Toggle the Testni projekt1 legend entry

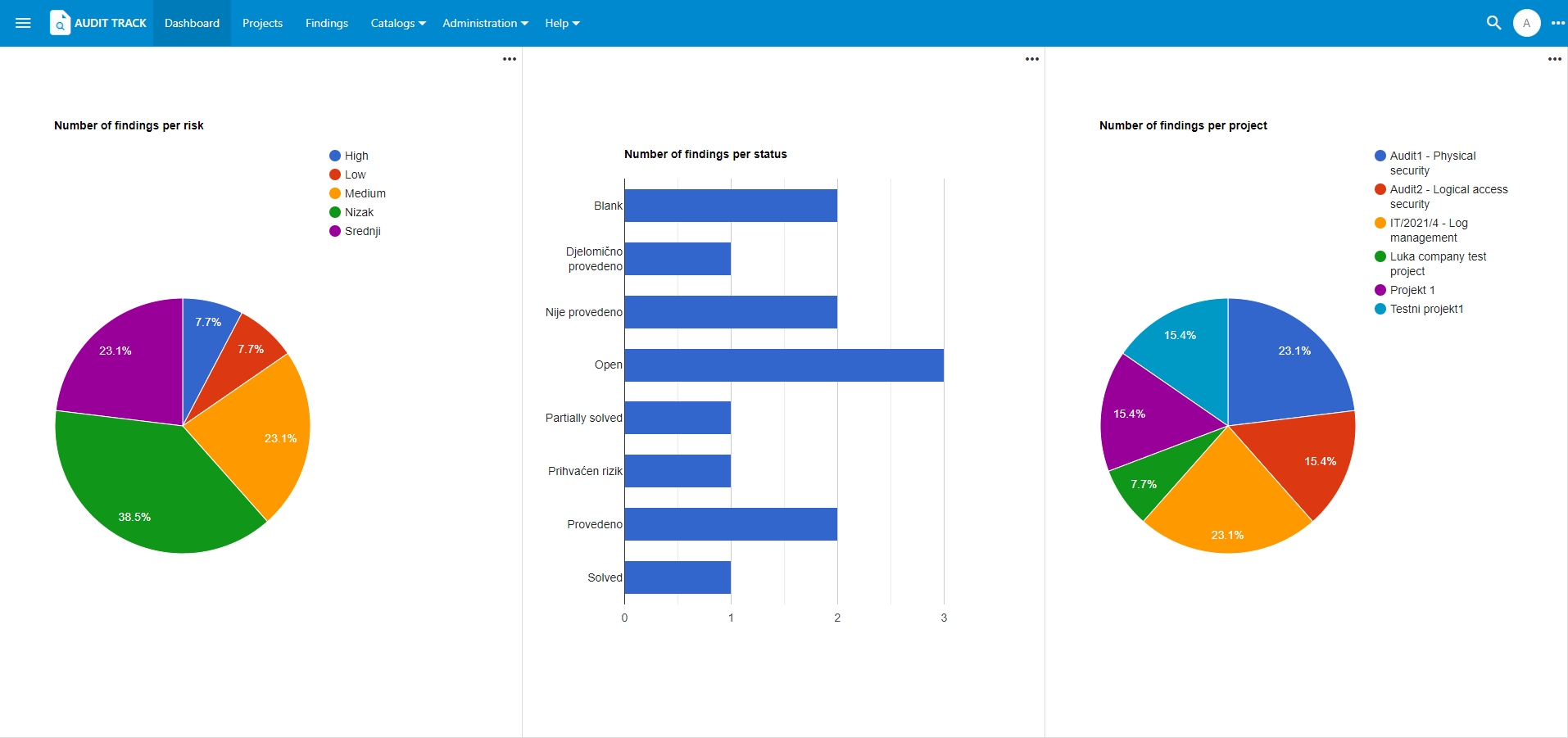[x=1419, y=309]
